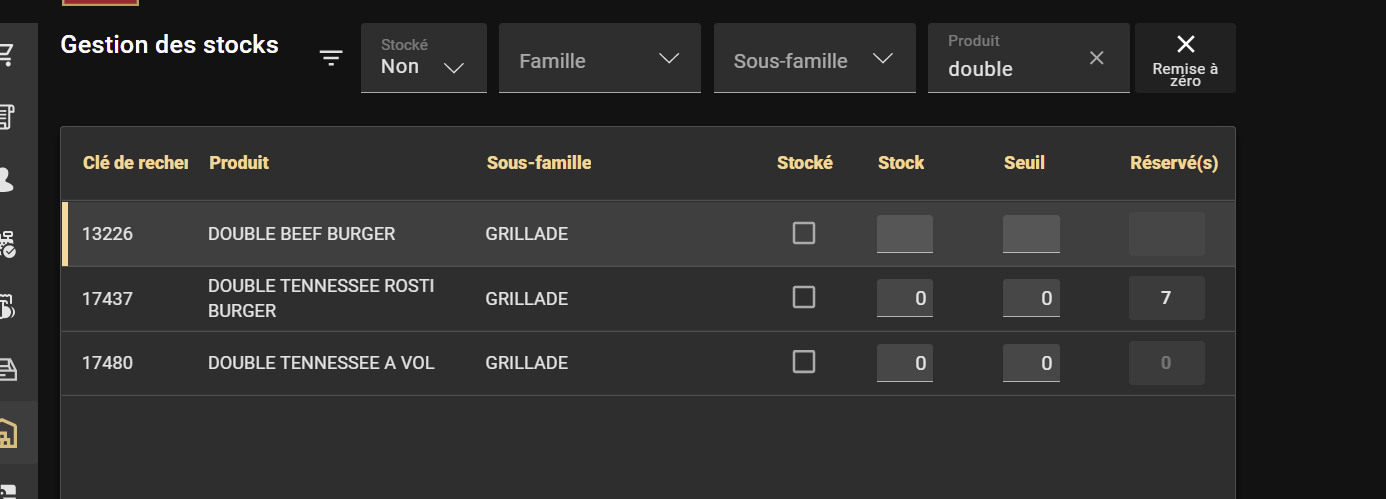The image size is (1386, 499).
Task: Open the stock warehouse sidebar icon
Action: click(x=8, y=433)
